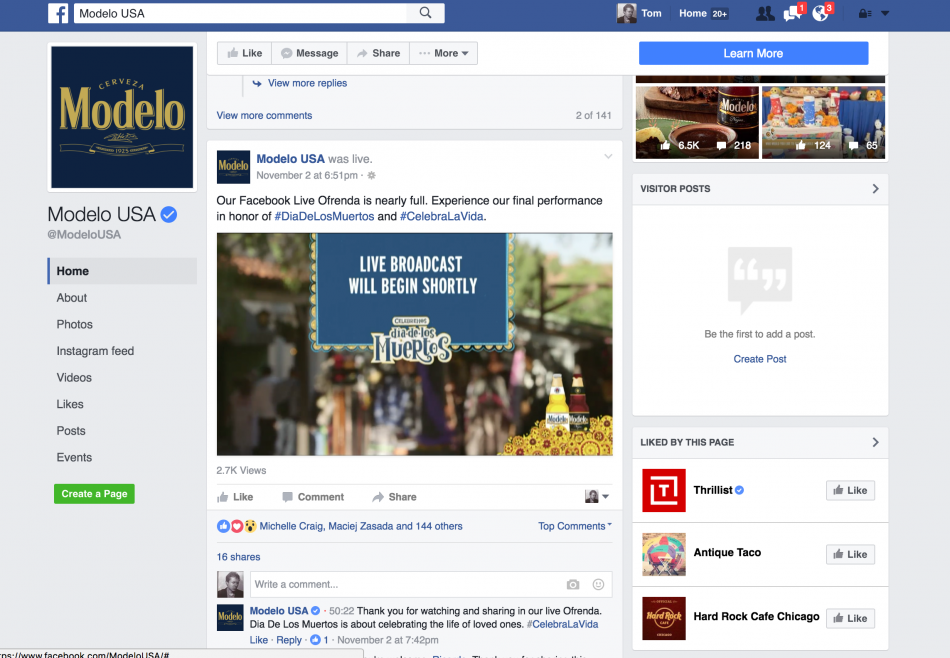Share the live broadcast post
The width and height of the screenshot is (950, 658).
pyautogui.click(x=394, y=497)
